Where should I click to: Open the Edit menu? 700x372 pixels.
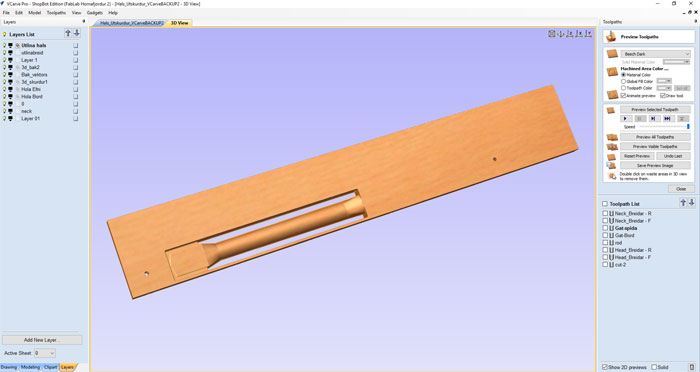point(19,13)
